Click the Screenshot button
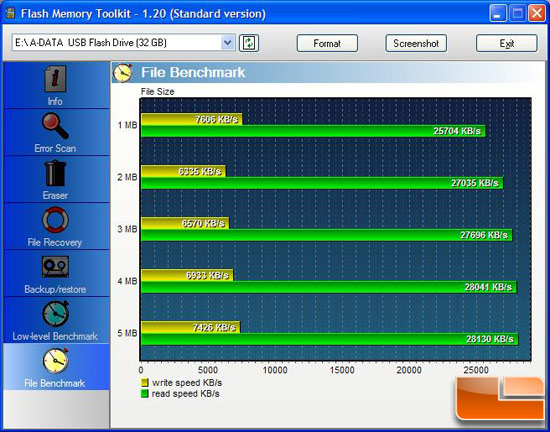 tap(416, 43)
